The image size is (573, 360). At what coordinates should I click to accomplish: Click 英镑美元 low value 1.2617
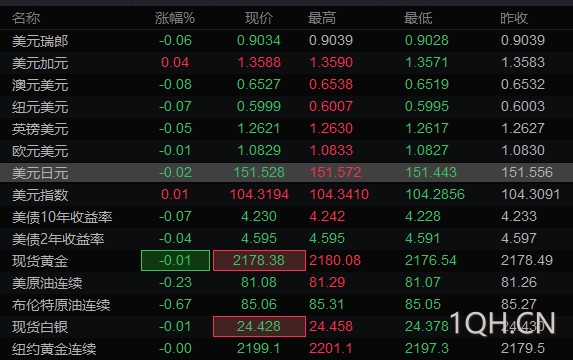[x=427, y=128]
